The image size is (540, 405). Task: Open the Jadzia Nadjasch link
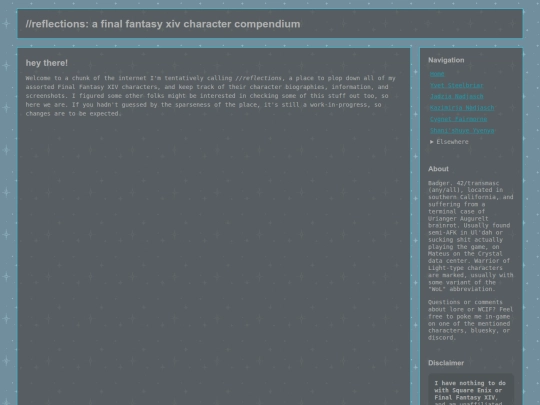(x=457, y=97)
